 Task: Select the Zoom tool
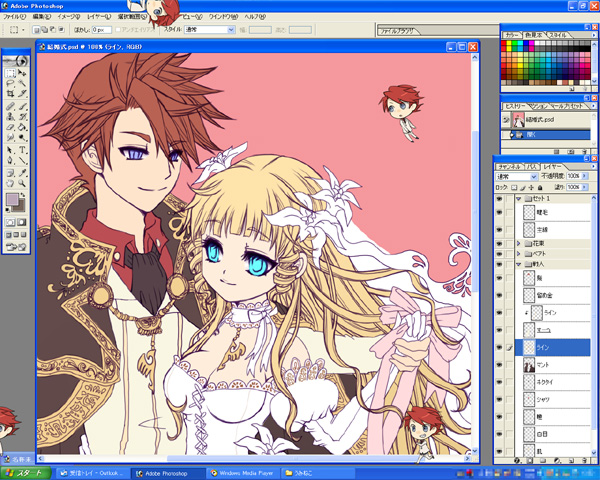coord(22,183)
